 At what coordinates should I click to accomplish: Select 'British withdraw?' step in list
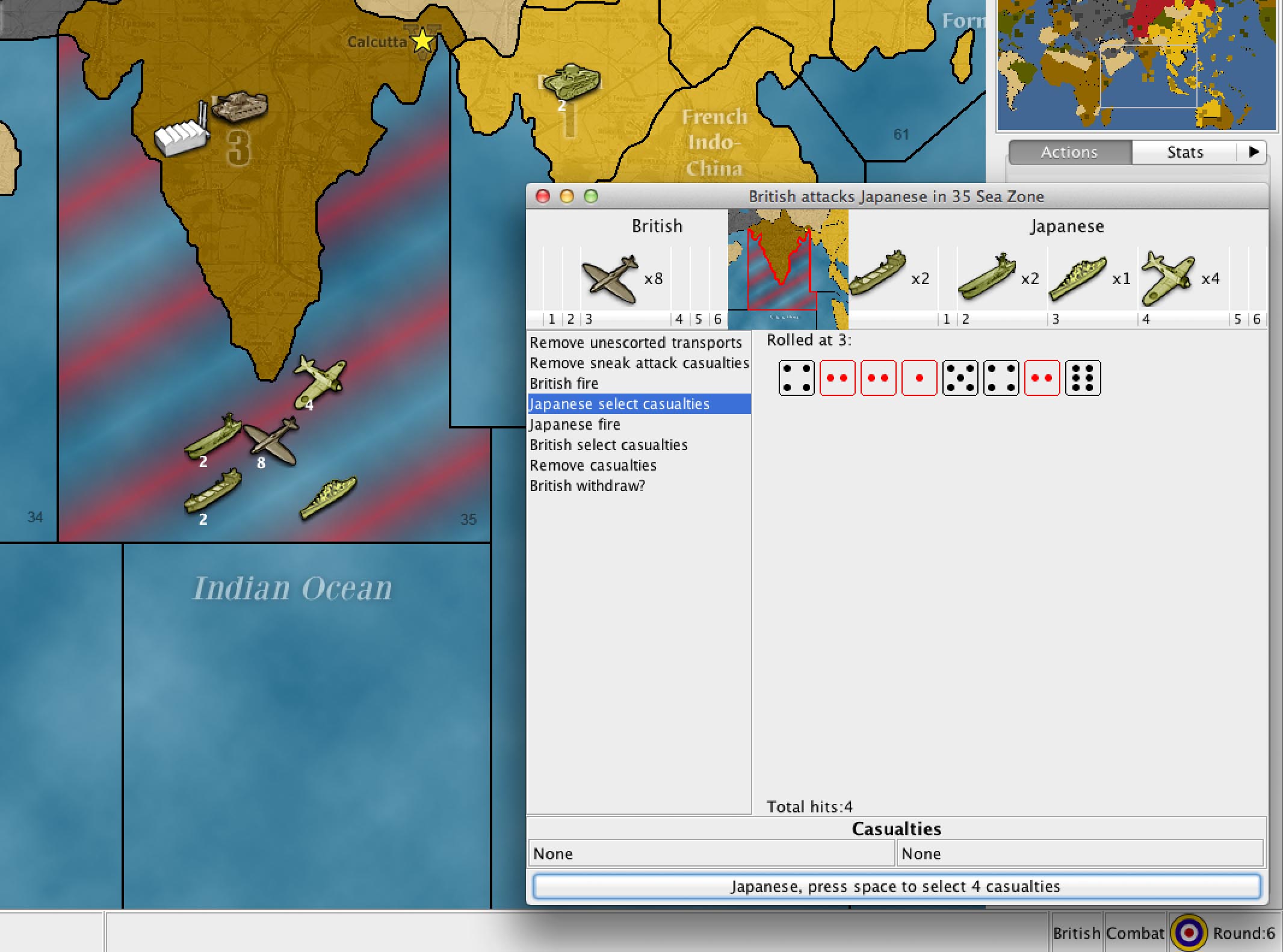point(587,486)
